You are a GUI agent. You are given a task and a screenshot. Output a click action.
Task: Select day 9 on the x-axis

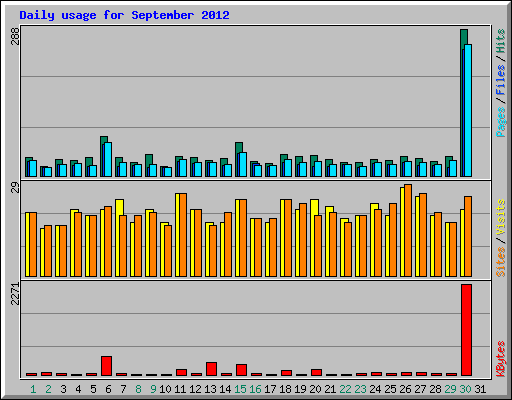pyautogui.click(x=153, y=389)
